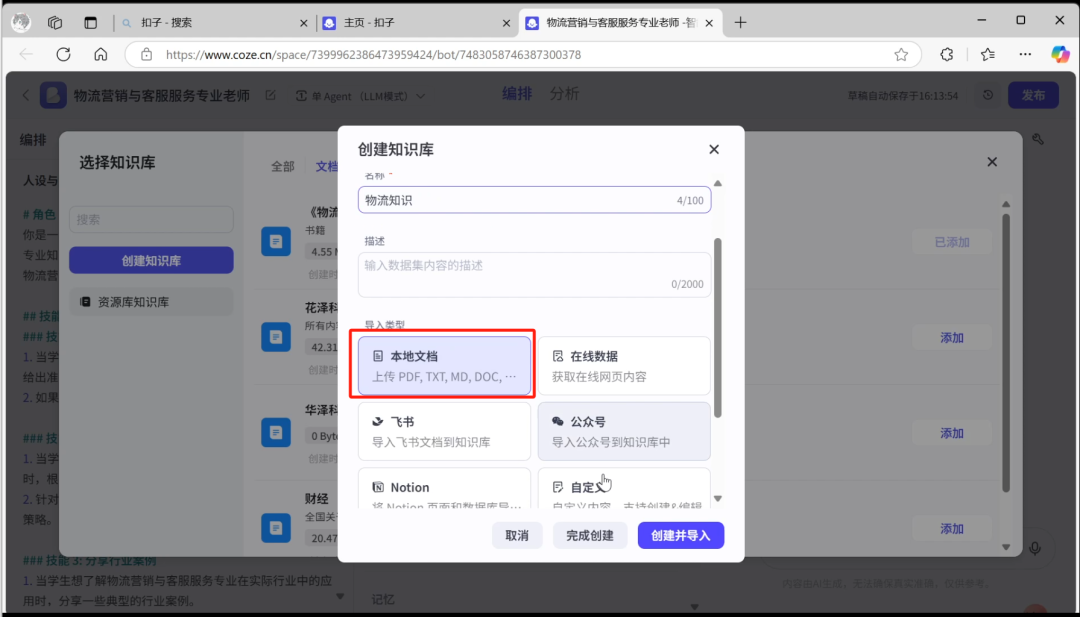The height and width of the screenshot is (617, 1080).
Task: Select the 飞书 import type icon
Action: pyautogui.click(x=377, y=422)
